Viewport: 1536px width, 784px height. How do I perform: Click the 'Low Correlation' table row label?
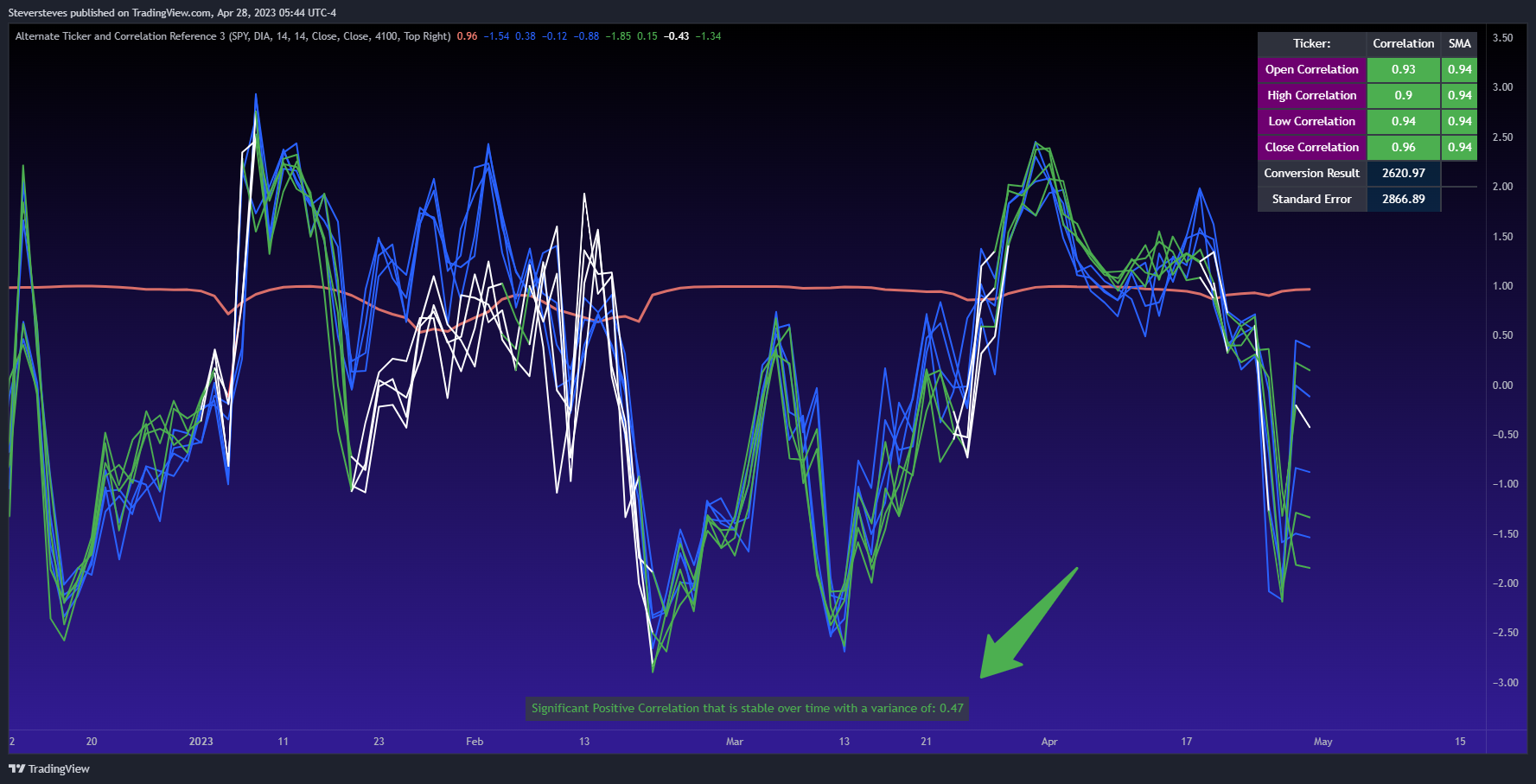pos(1311,121)
